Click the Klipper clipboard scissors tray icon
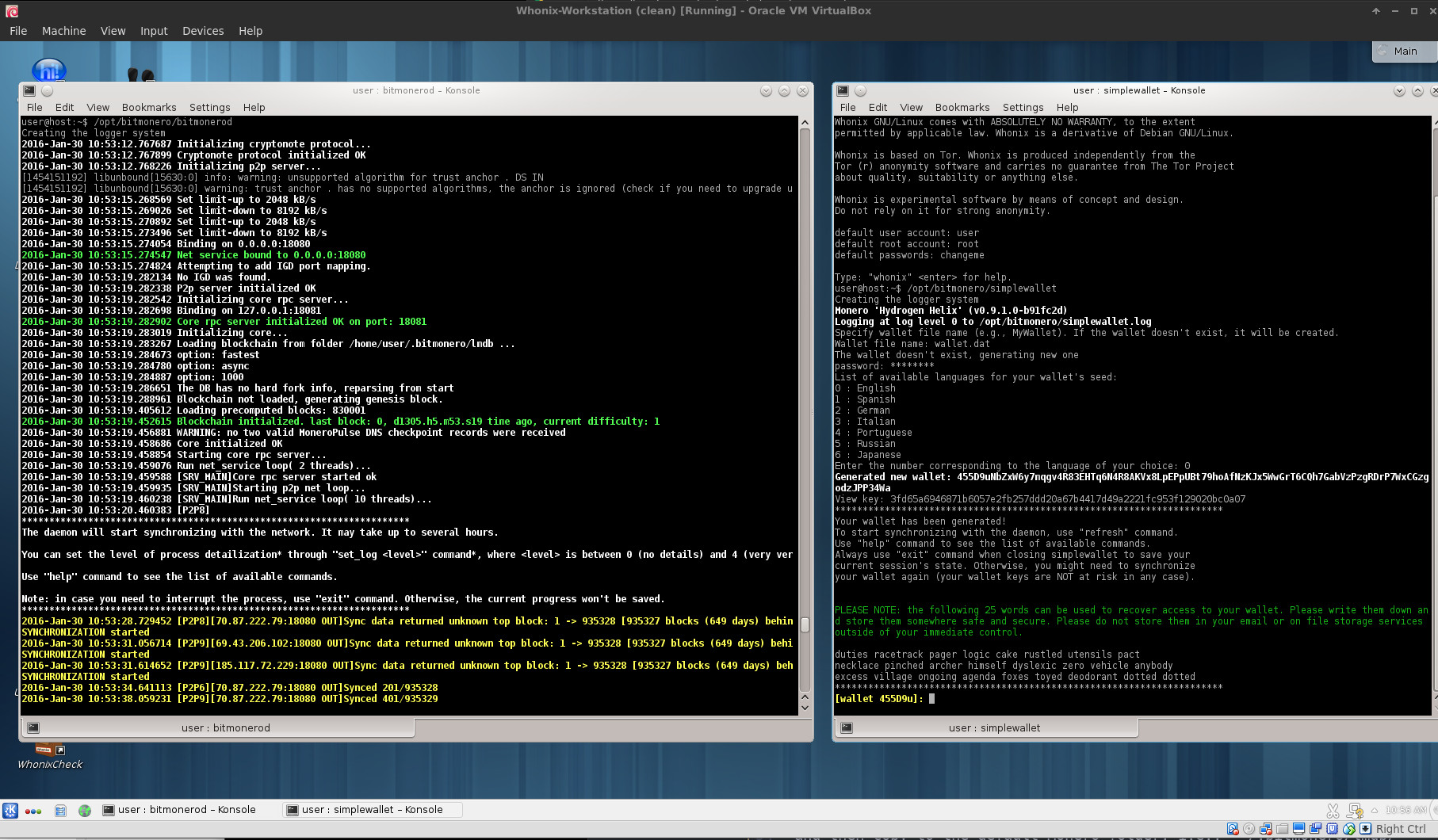The image size is (1438, 840). point(1333,810)
